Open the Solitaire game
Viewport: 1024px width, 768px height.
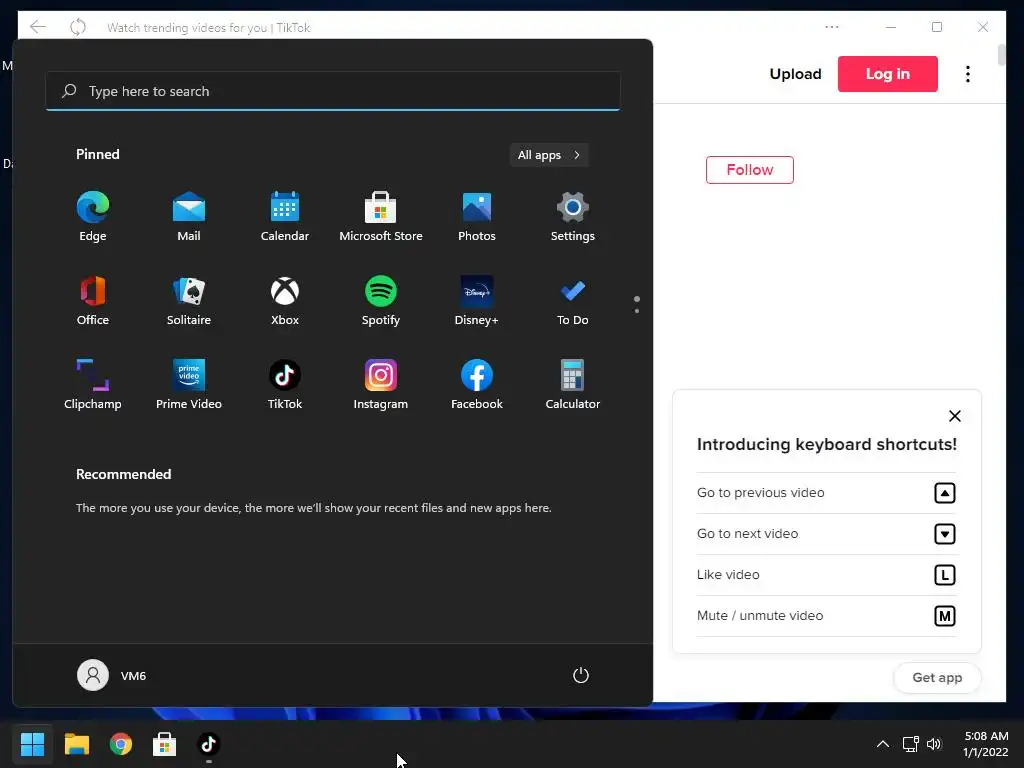coord(189,300)
